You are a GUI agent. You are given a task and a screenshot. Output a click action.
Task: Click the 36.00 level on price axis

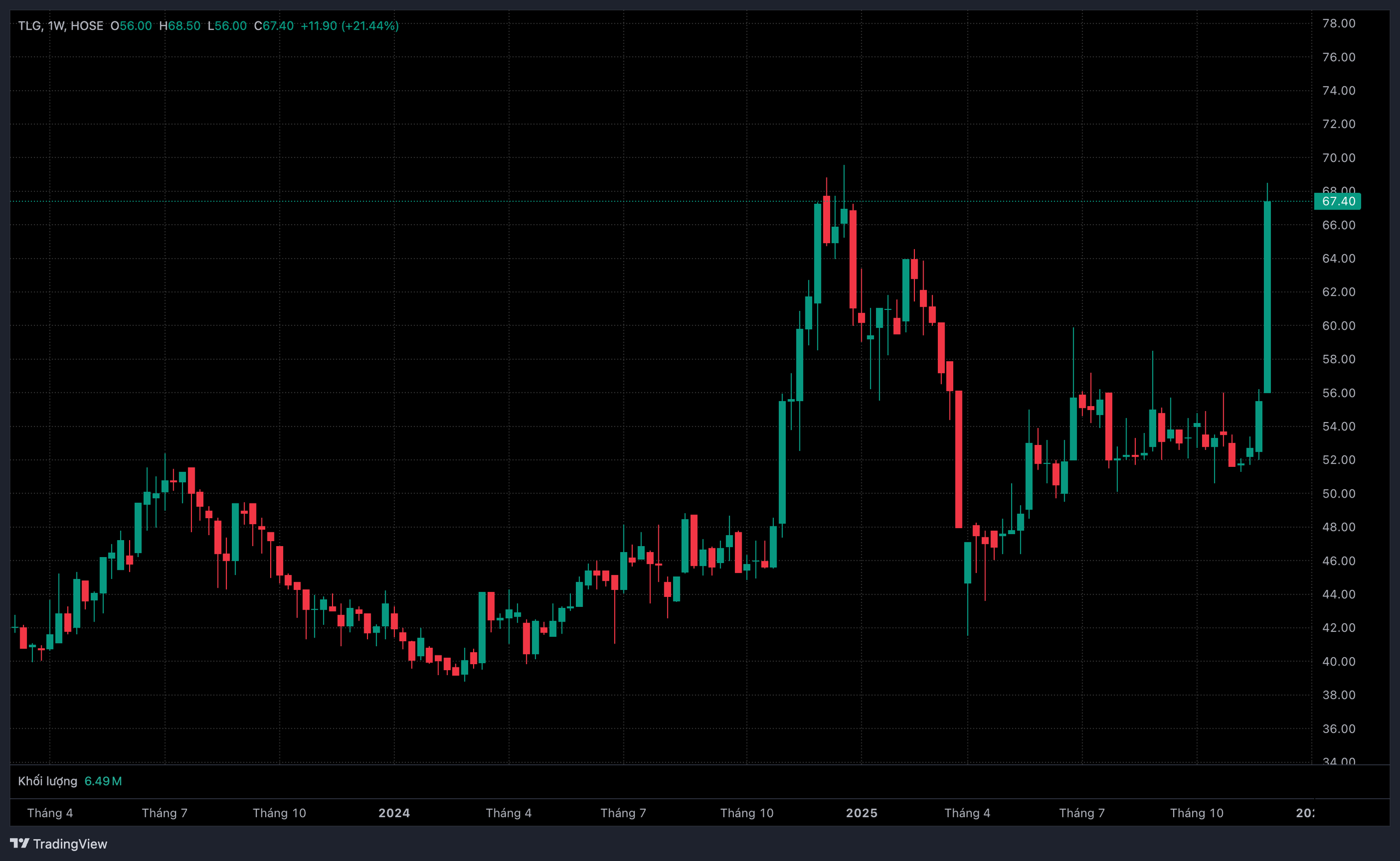tap(1339, 728)
